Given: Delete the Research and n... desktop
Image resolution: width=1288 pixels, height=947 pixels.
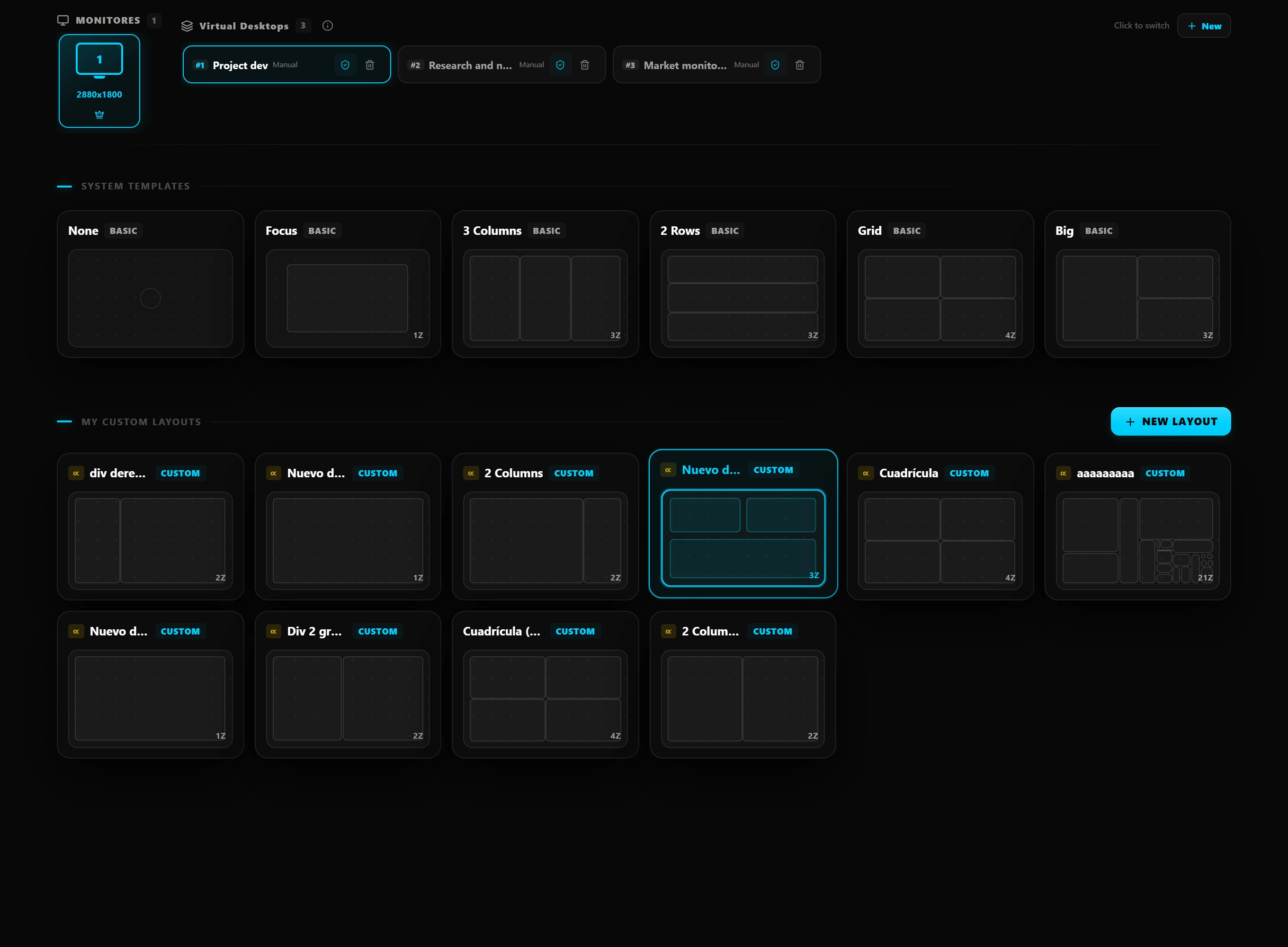Looking at the screenshot, I should 585,65.
